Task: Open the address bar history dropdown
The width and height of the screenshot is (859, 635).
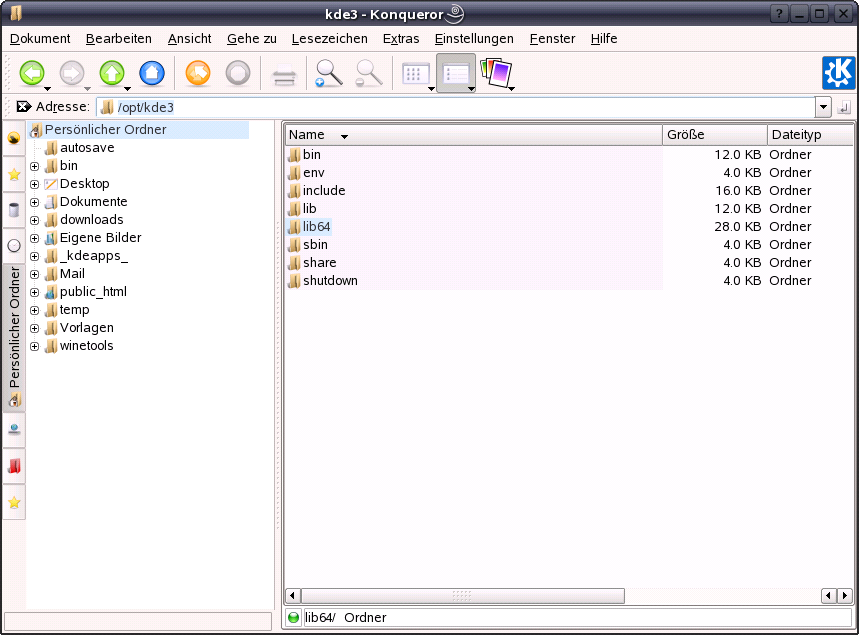Action: [x=823, y=107]
